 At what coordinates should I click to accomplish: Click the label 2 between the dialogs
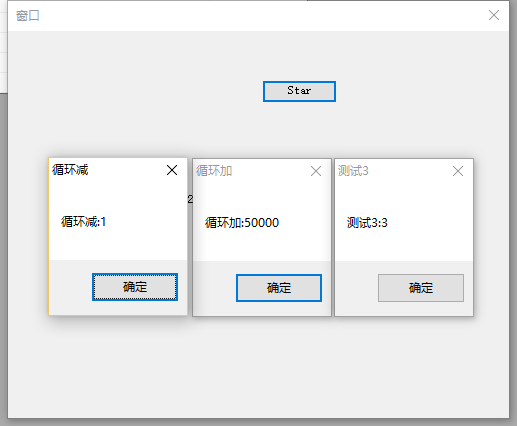[x=190, y=199]
